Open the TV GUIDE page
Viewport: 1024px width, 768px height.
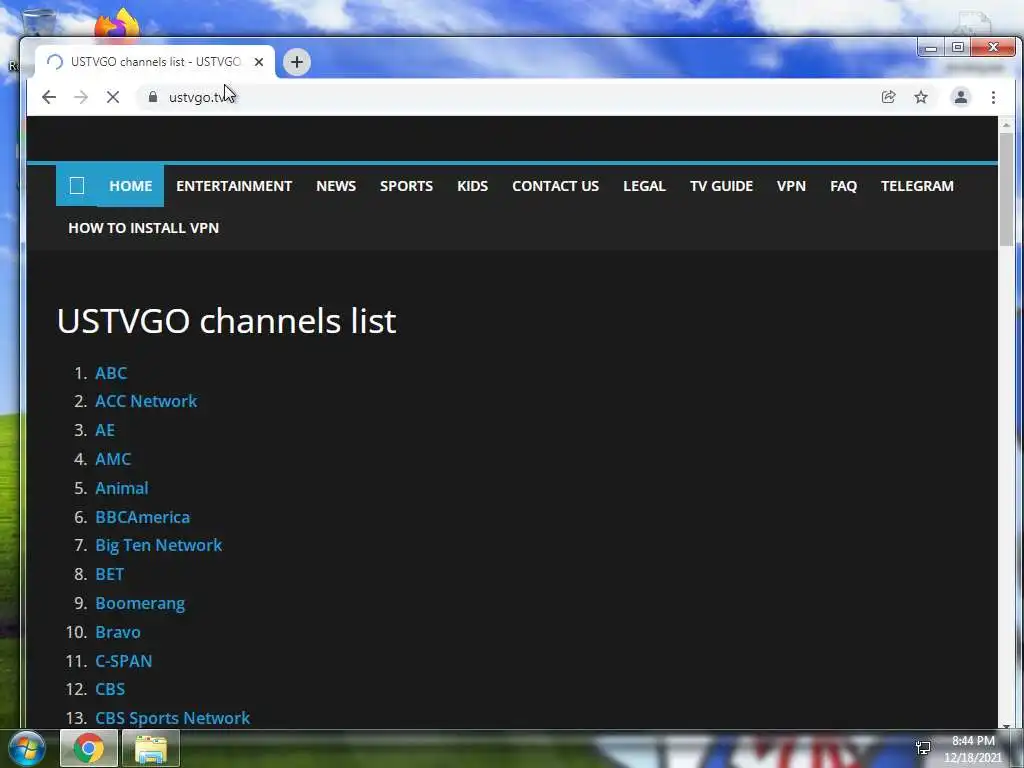point(721,185)
